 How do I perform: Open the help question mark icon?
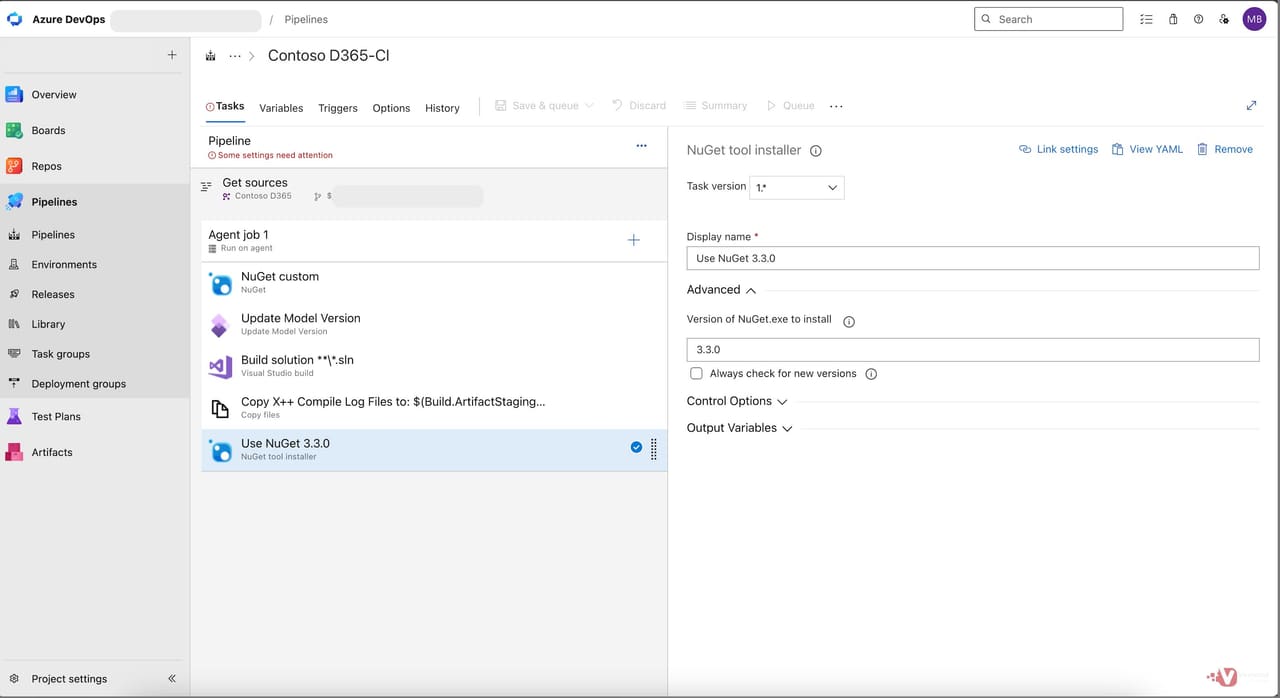(1198, 19)
